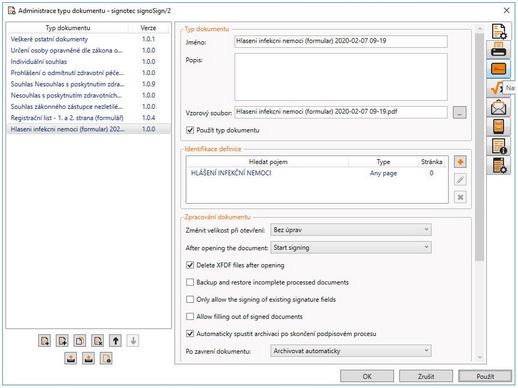This screenshot has height=388, width=518.
Task: Sort by the Verze column header
Action: [148, 28]
